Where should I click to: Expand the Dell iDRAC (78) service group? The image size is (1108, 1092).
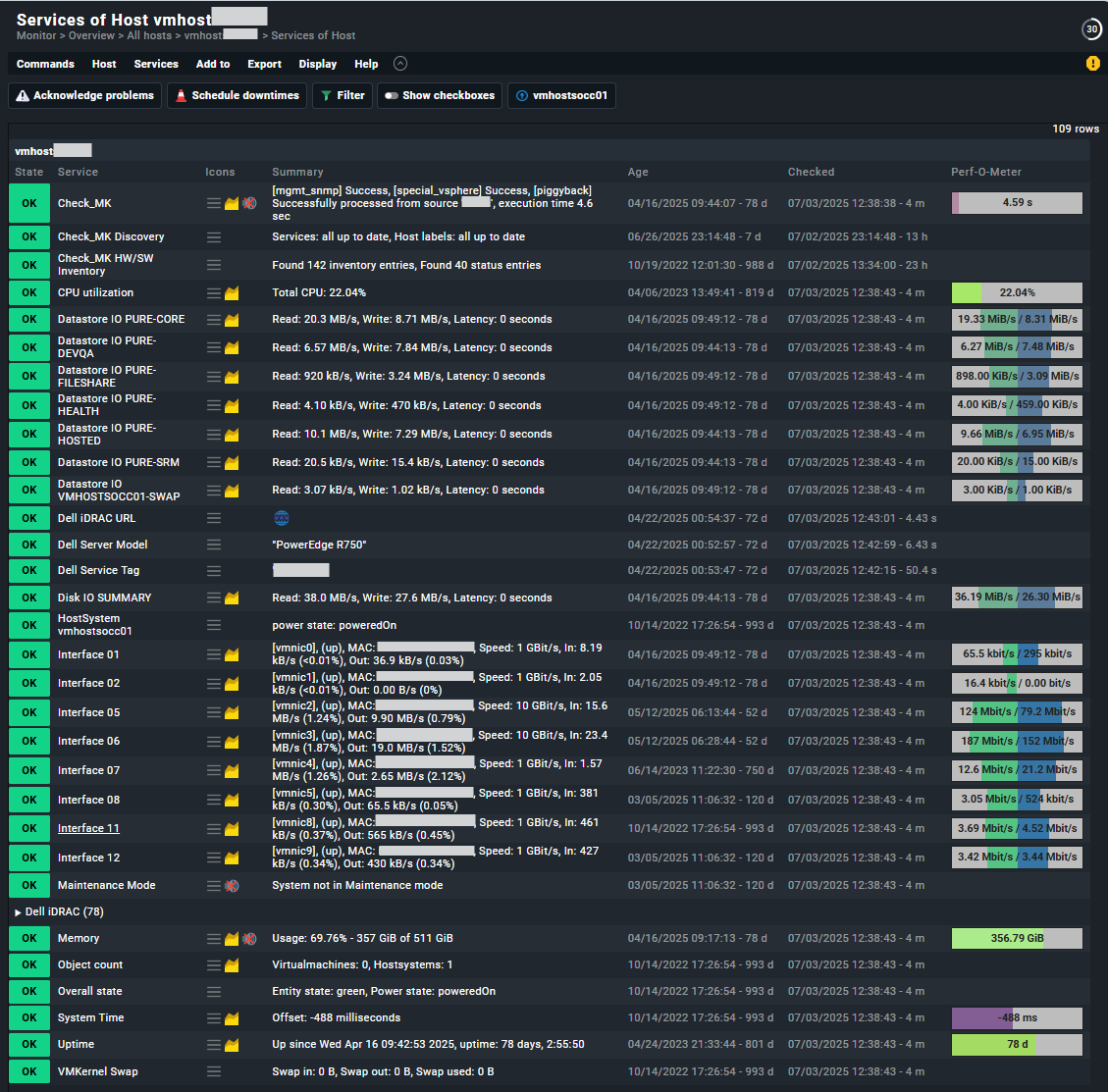click(x=18, y=912)
